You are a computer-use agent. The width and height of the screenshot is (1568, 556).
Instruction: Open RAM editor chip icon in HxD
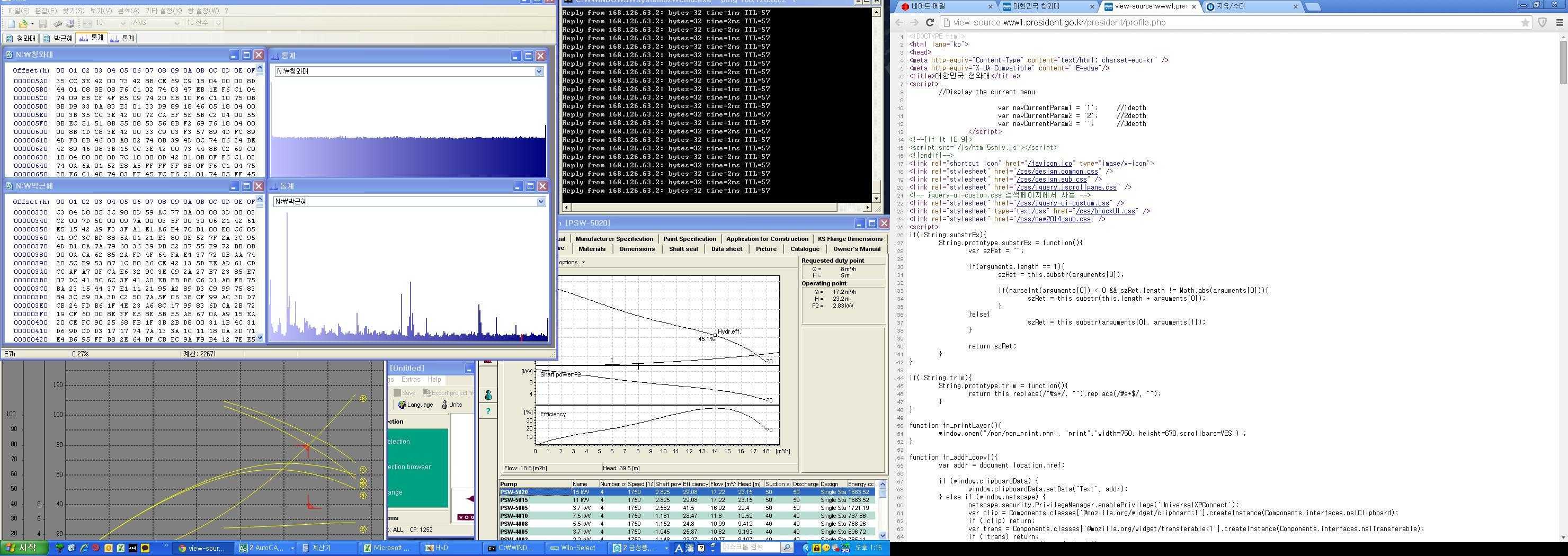point(57,24)
